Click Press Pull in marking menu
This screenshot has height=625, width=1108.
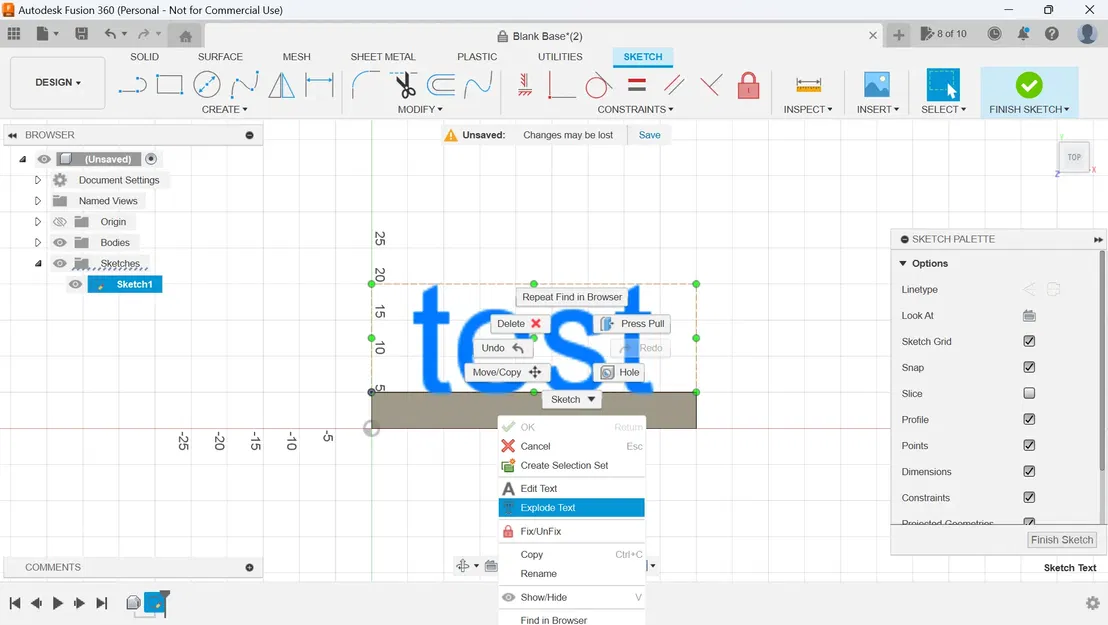tap(632, 324)
